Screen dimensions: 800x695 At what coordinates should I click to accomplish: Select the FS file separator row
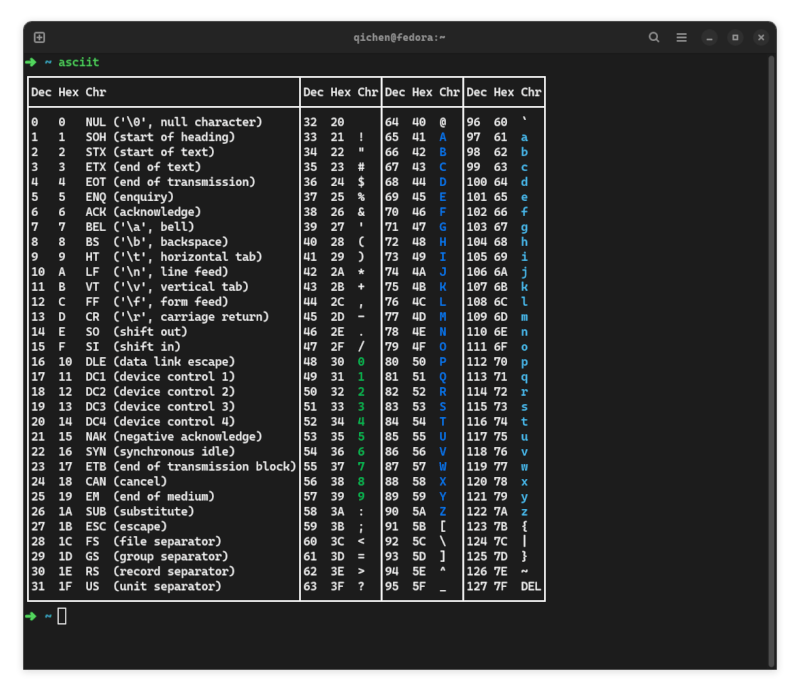(126, 541)
